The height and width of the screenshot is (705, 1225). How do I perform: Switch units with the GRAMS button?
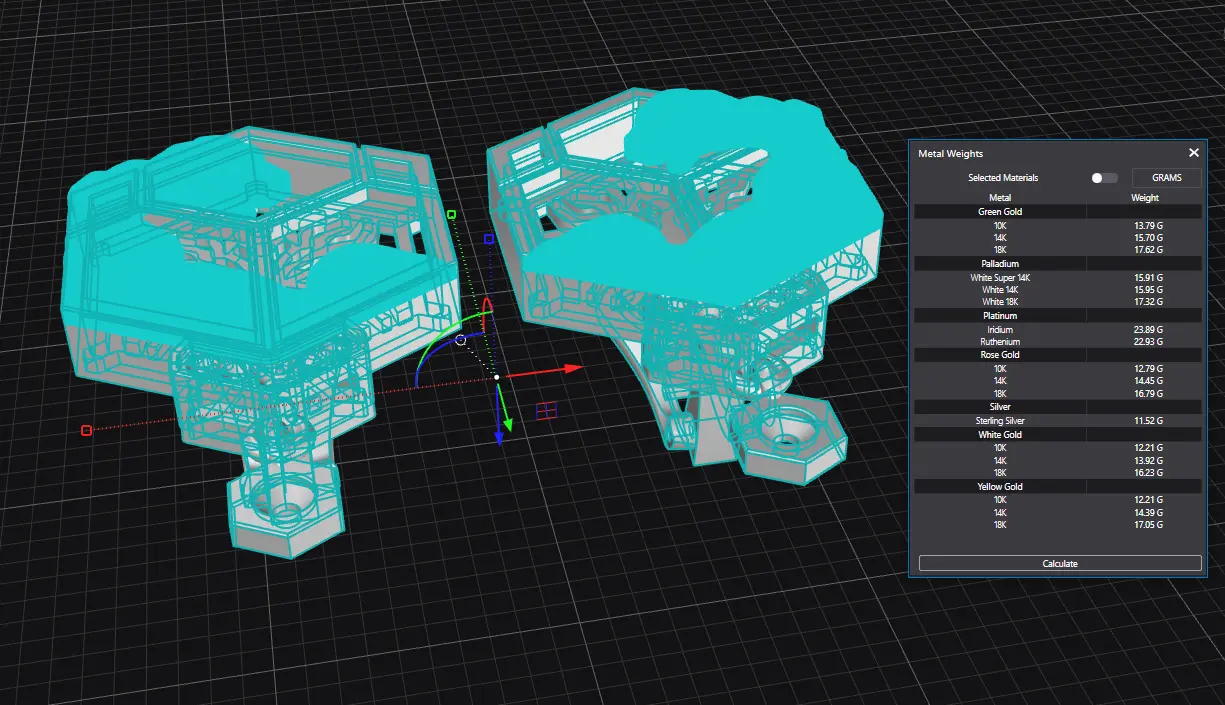1166,178
